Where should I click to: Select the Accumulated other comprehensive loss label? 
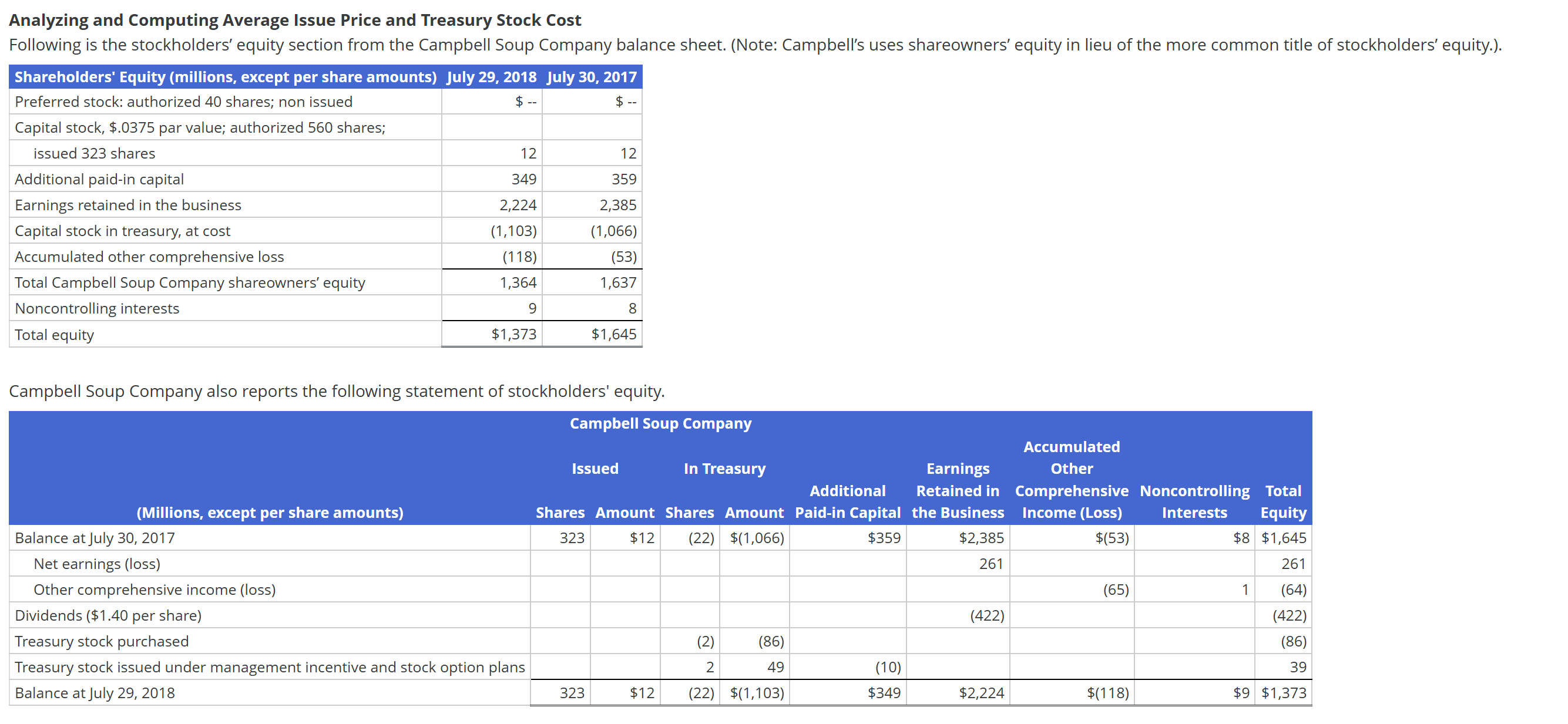pyautogui.click(x=149, y=256)
